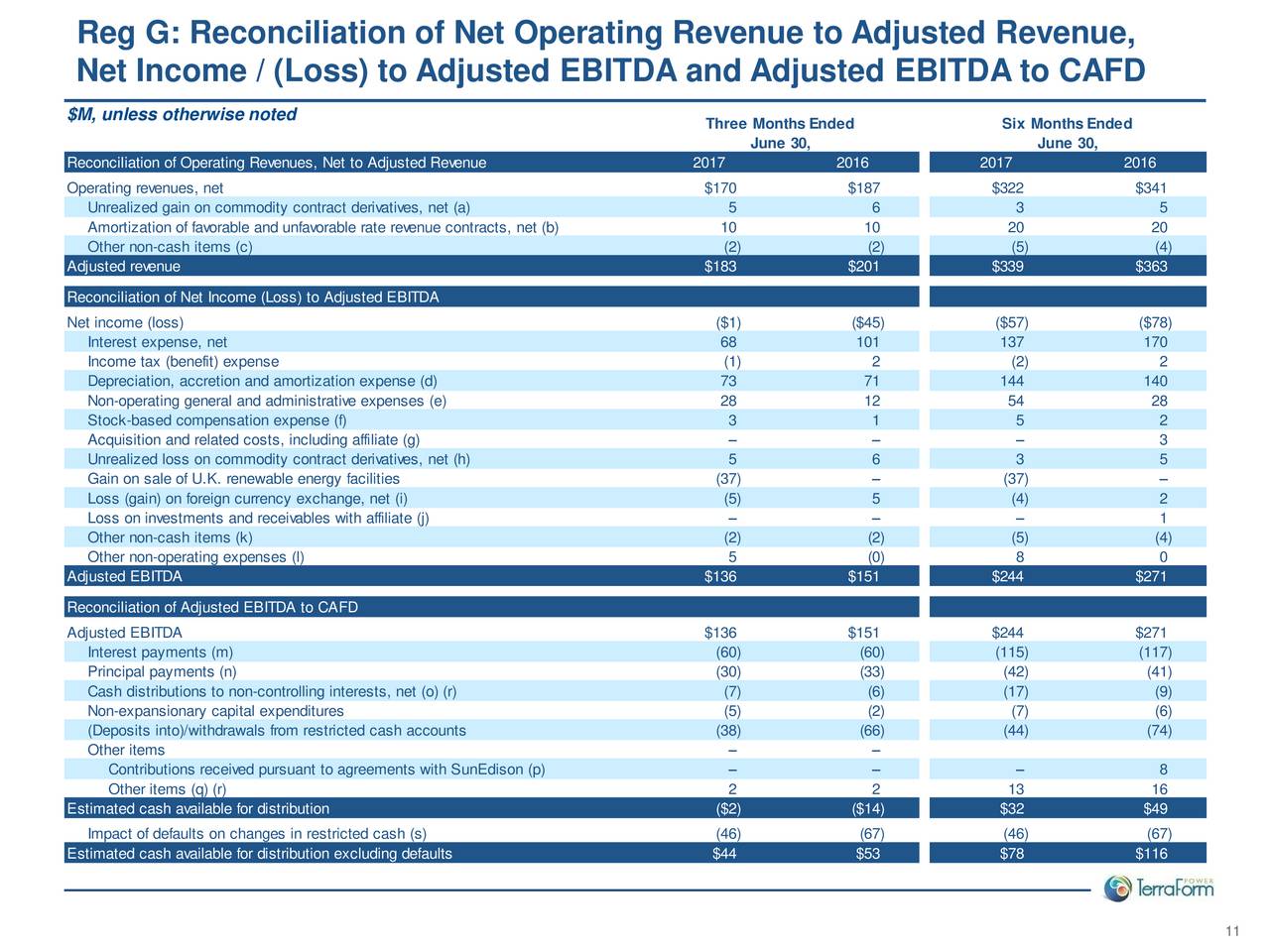1270x952 pixels.
Task: Select '(Deposits into)/withdrawals from restricted cash accounts'
Action: [x=277, y=730]
